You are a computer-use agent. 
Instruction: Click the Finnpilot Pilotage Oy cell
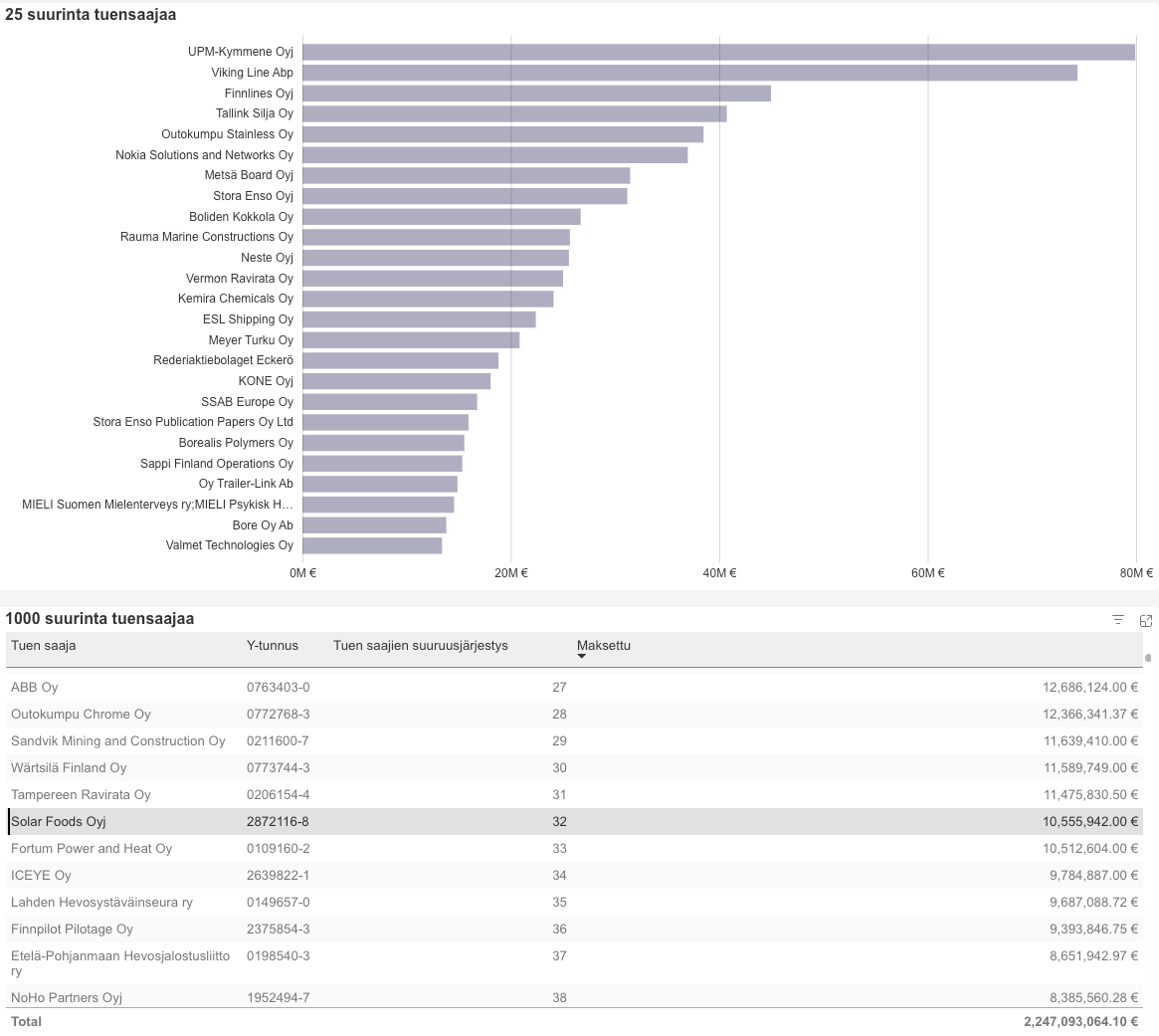(72, 929)
